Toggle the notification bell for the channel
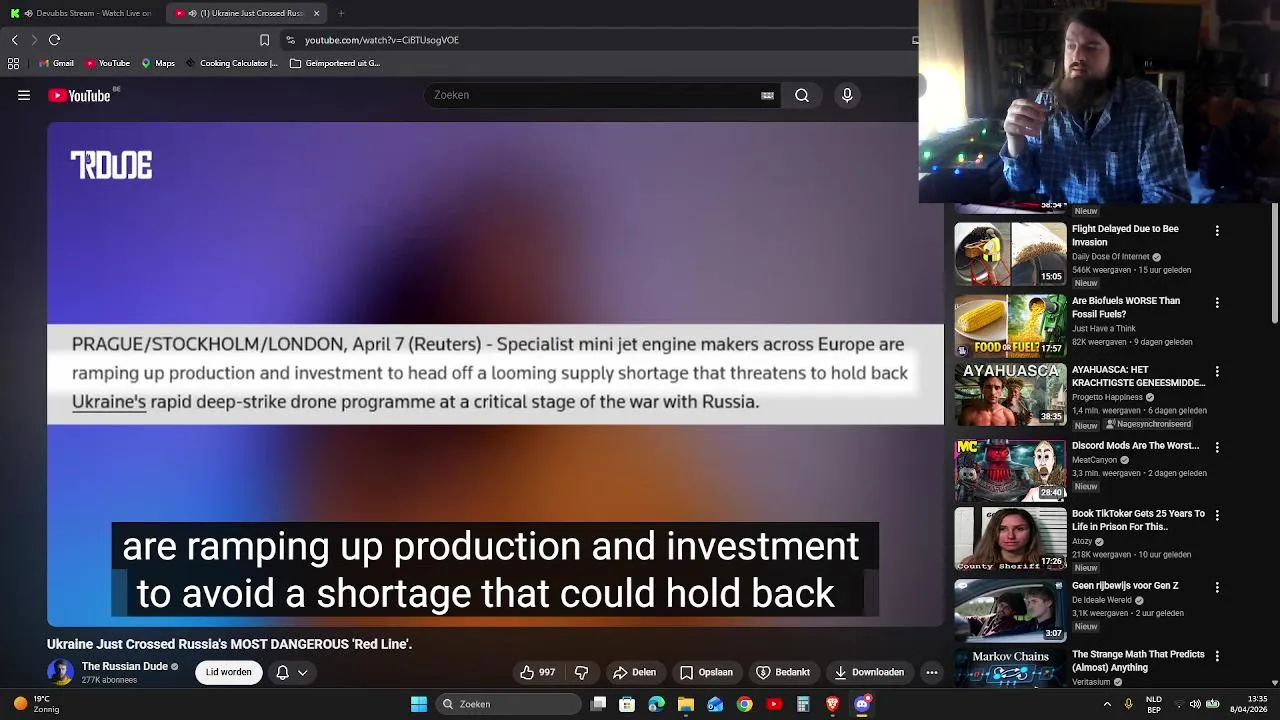The height and width of the screenshot is (720, 1280). tap(282, 672)
